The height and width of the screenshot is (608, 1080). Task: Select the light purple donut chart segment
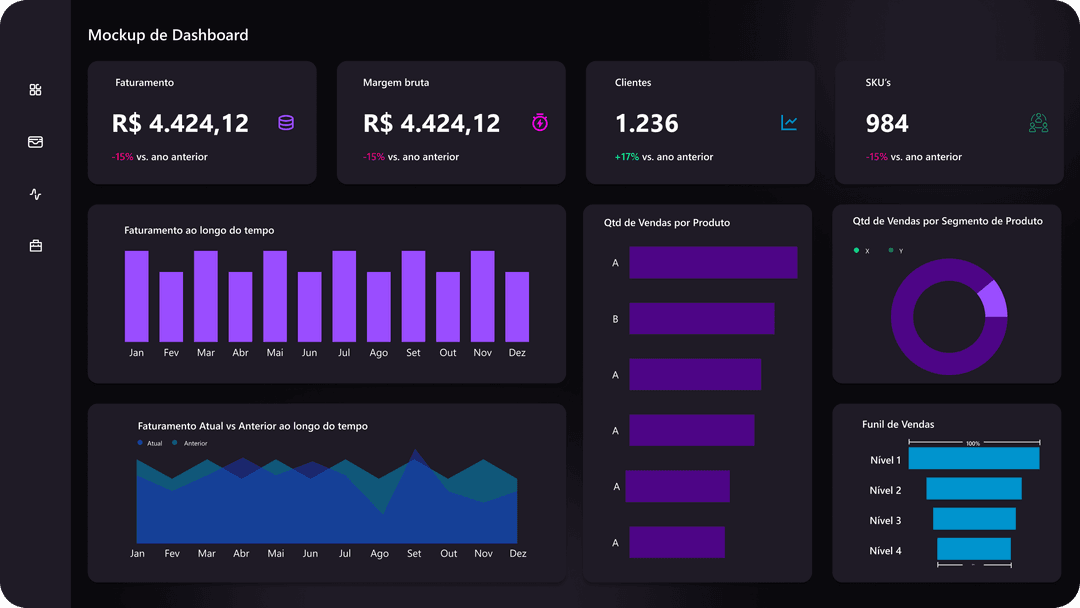point(994,299)
